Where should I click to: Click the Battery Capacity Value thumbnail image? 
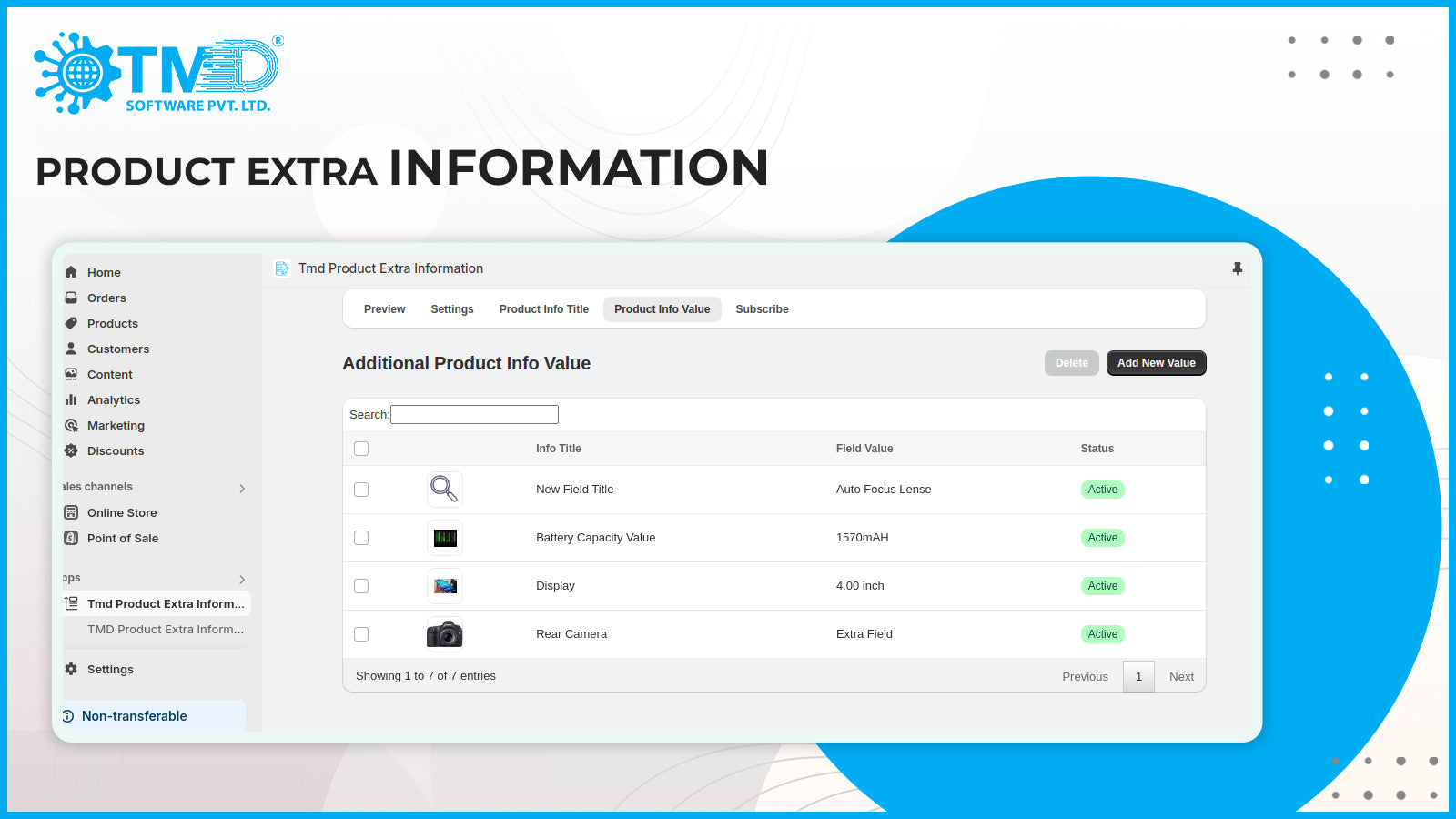(x=445, y=538)
